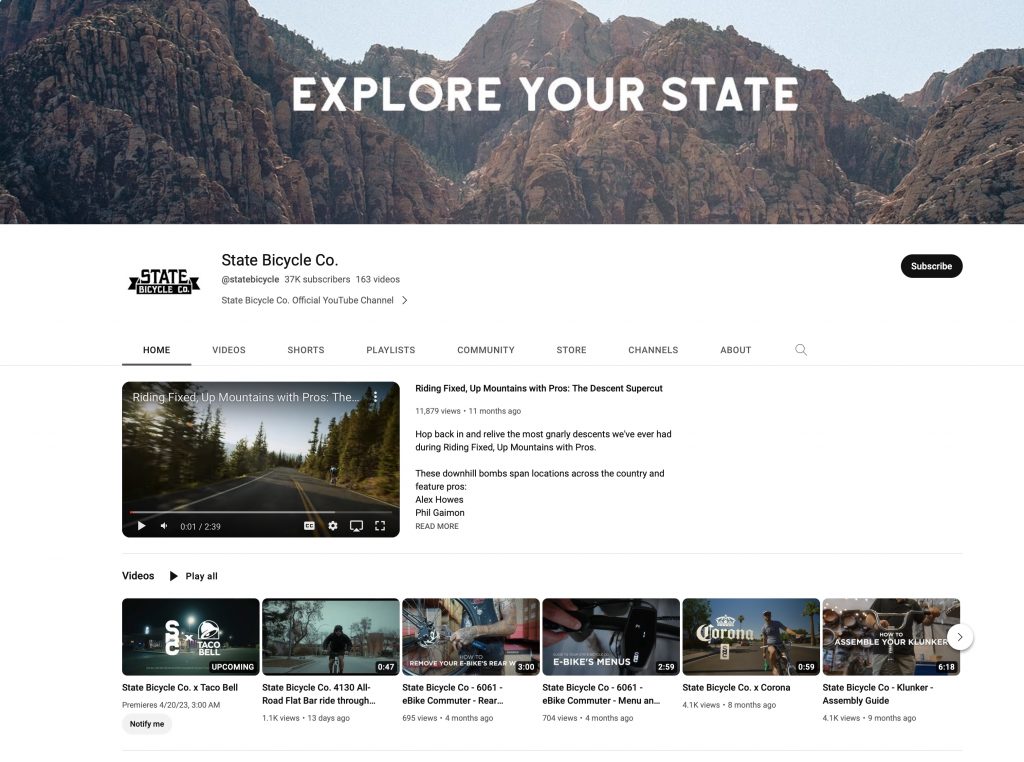1024x762 pixels.
Task: Click the AirPlay cast icon
Action: [356, 526]
